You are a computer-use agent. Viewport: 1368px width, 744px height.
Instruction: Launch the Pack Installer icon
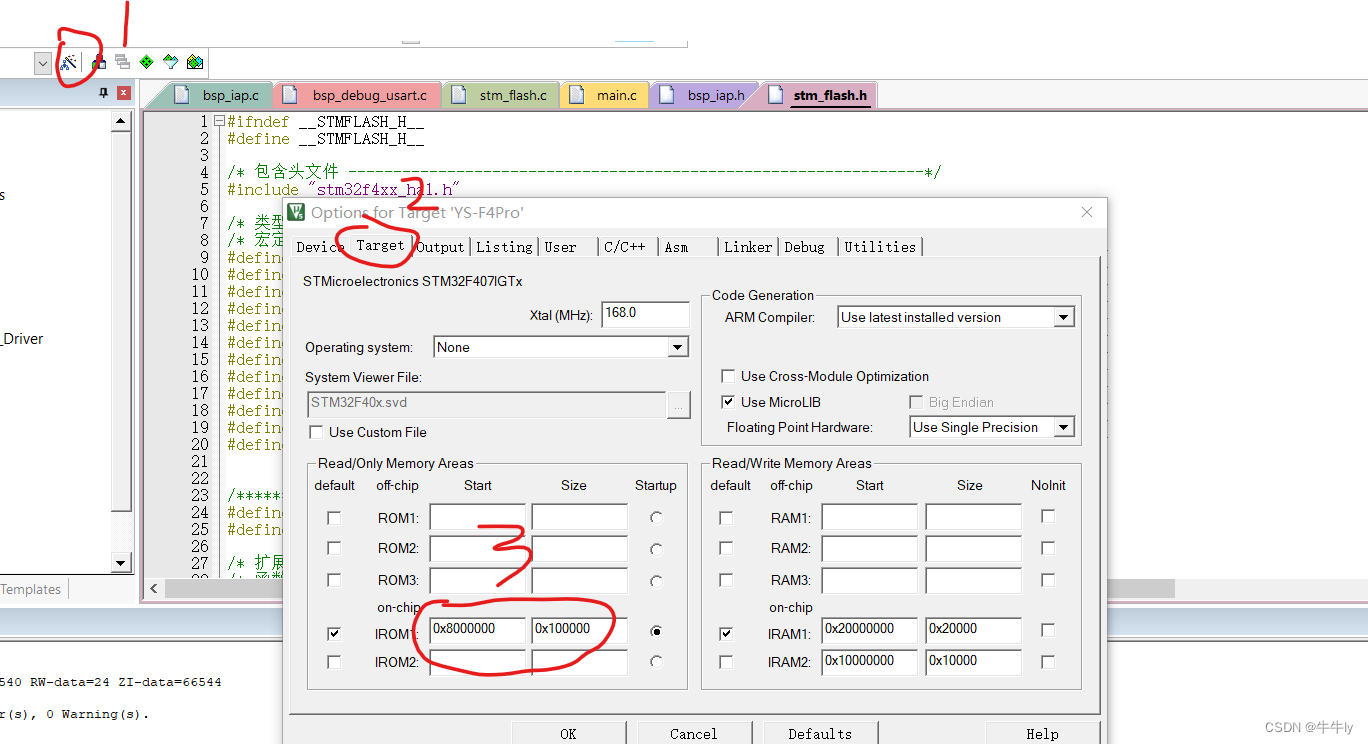[x=194, y=62]
